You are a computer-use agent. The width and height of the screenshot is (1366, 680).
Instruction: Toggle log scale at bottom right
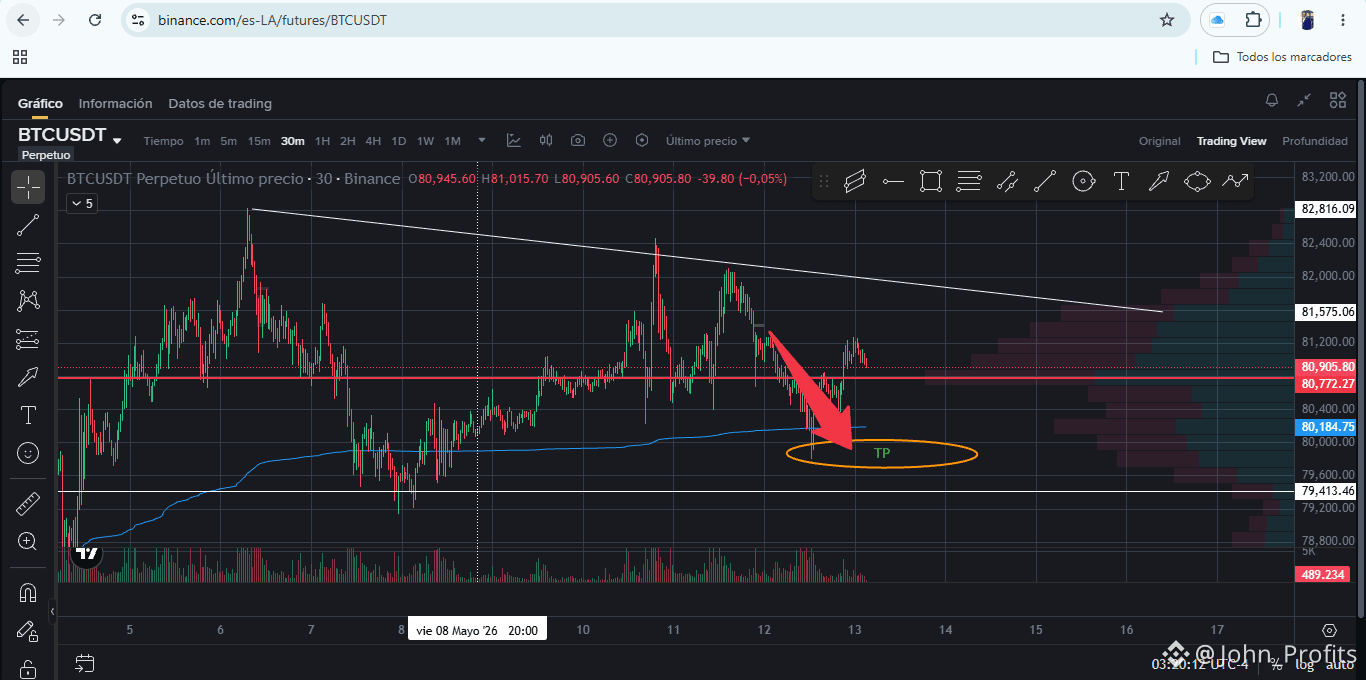click(x=1306, y=663)
